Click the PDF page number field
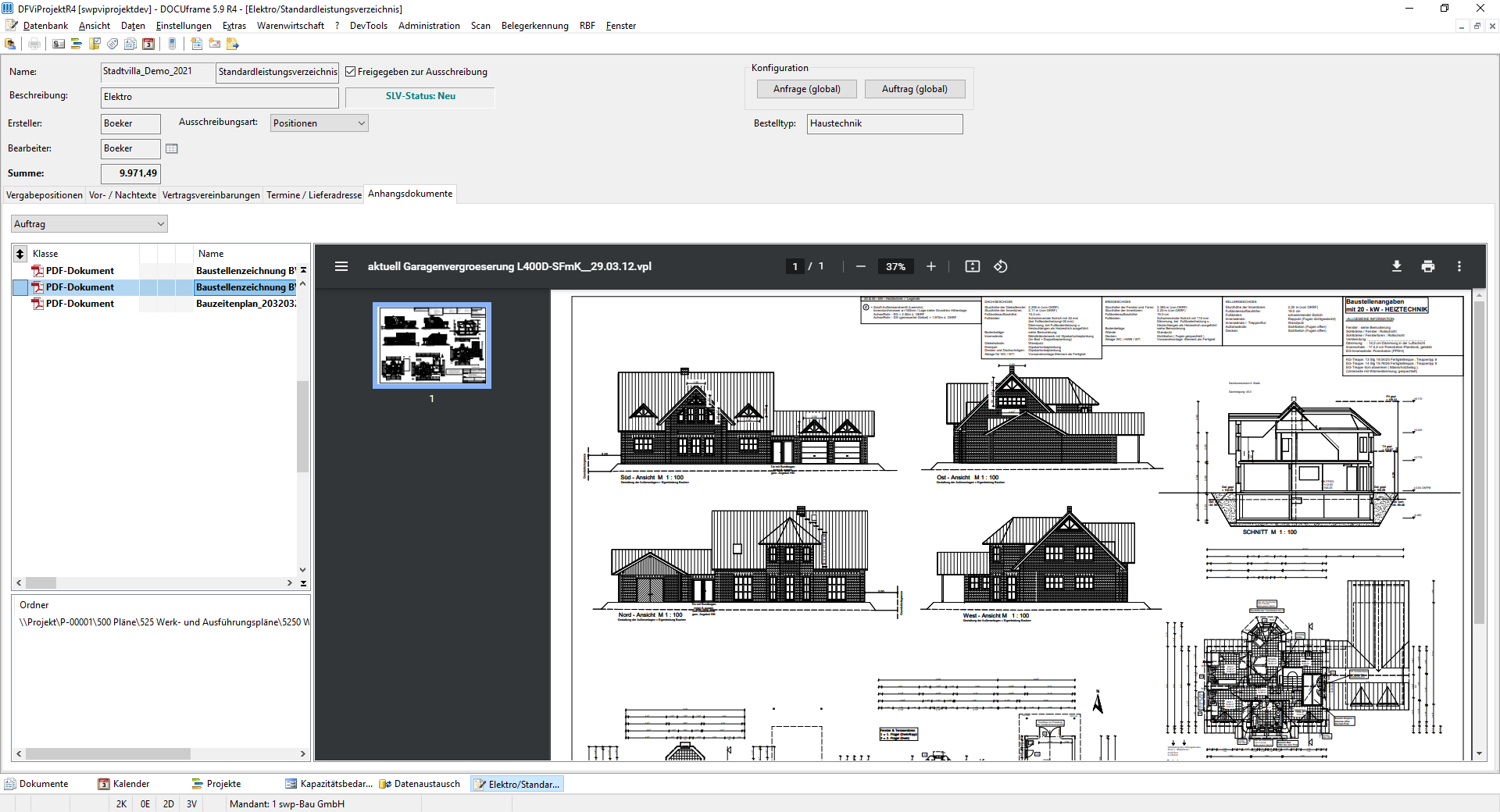The height and width of the screenshot is (812, 1500). tap(795, 266)
